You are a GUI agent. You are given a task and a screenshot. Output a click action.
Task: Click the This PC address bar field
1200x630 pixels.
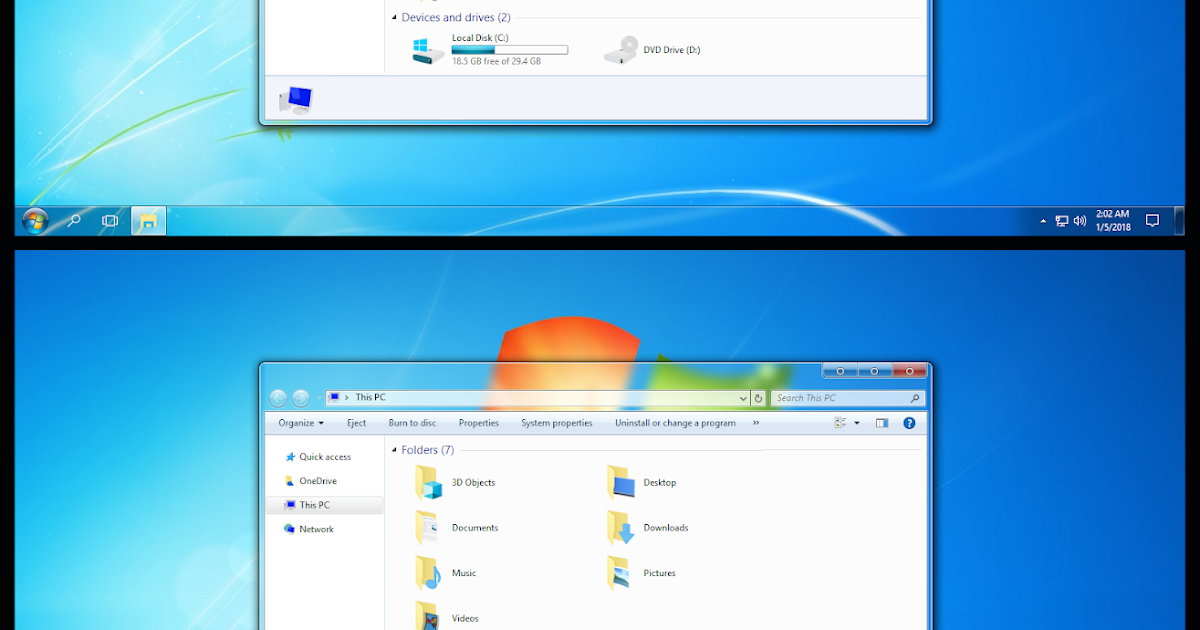[537, 398]
